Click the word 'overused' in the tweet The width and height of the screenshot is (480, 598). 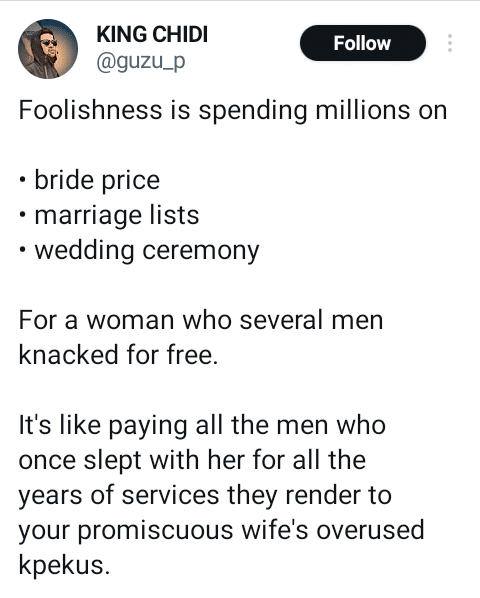(x=370, y=530)
